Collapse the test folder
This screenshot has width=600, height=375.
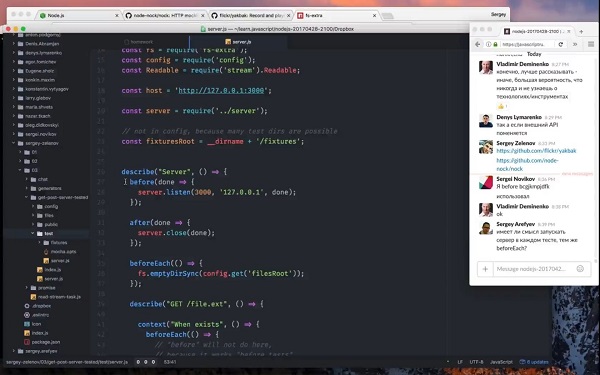(33, 233)
